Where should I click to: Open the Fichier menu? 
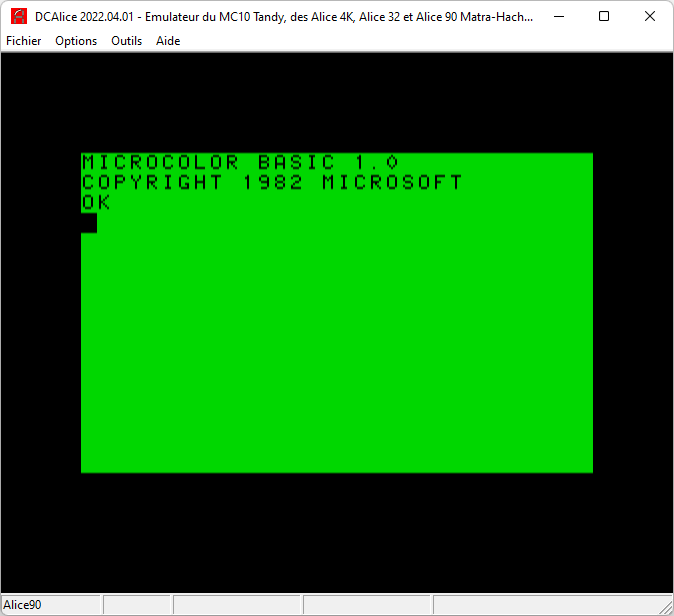coord(24,41)
